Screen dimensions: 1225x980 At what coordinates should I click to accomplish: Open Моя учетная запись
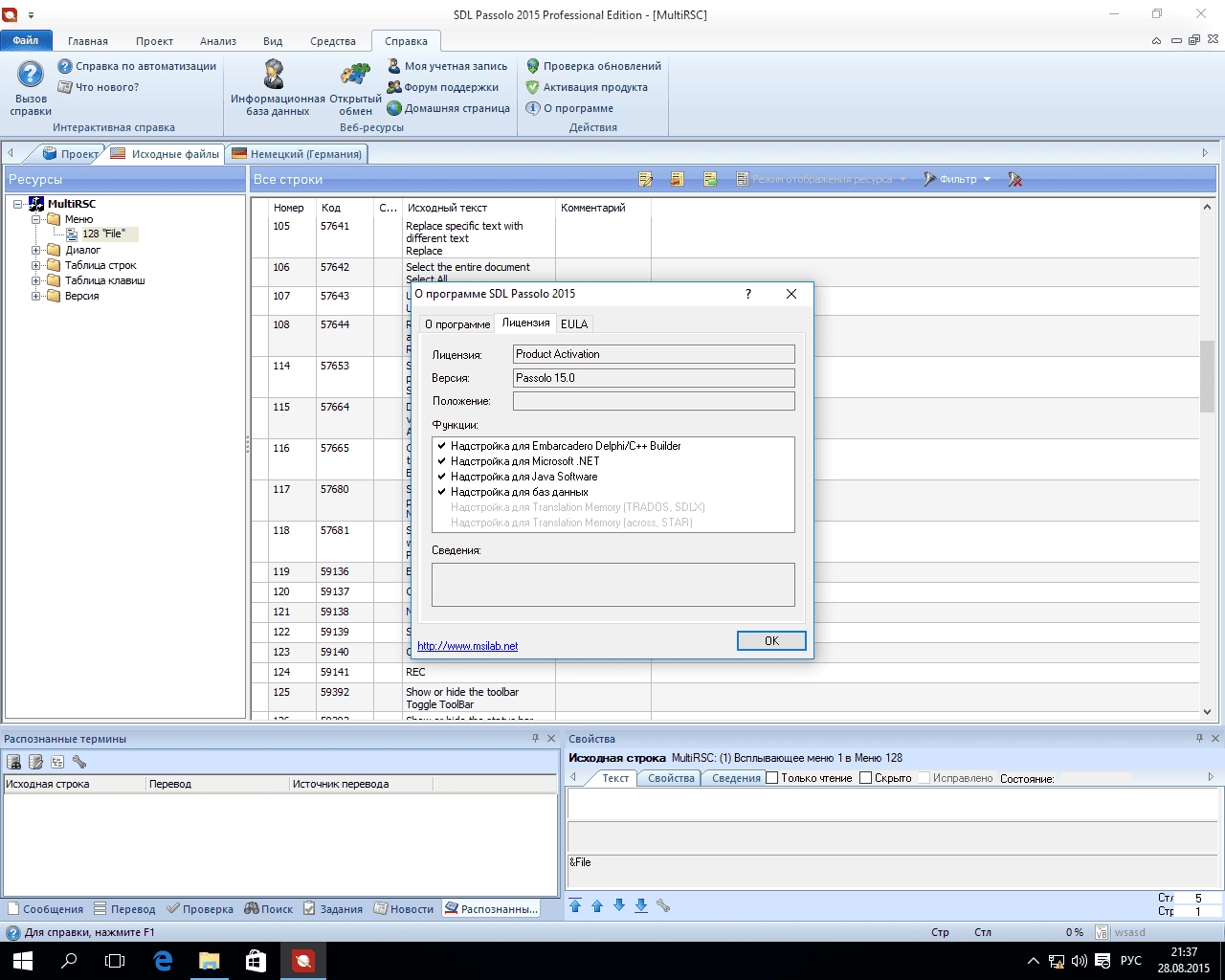(x=447, y=66)
